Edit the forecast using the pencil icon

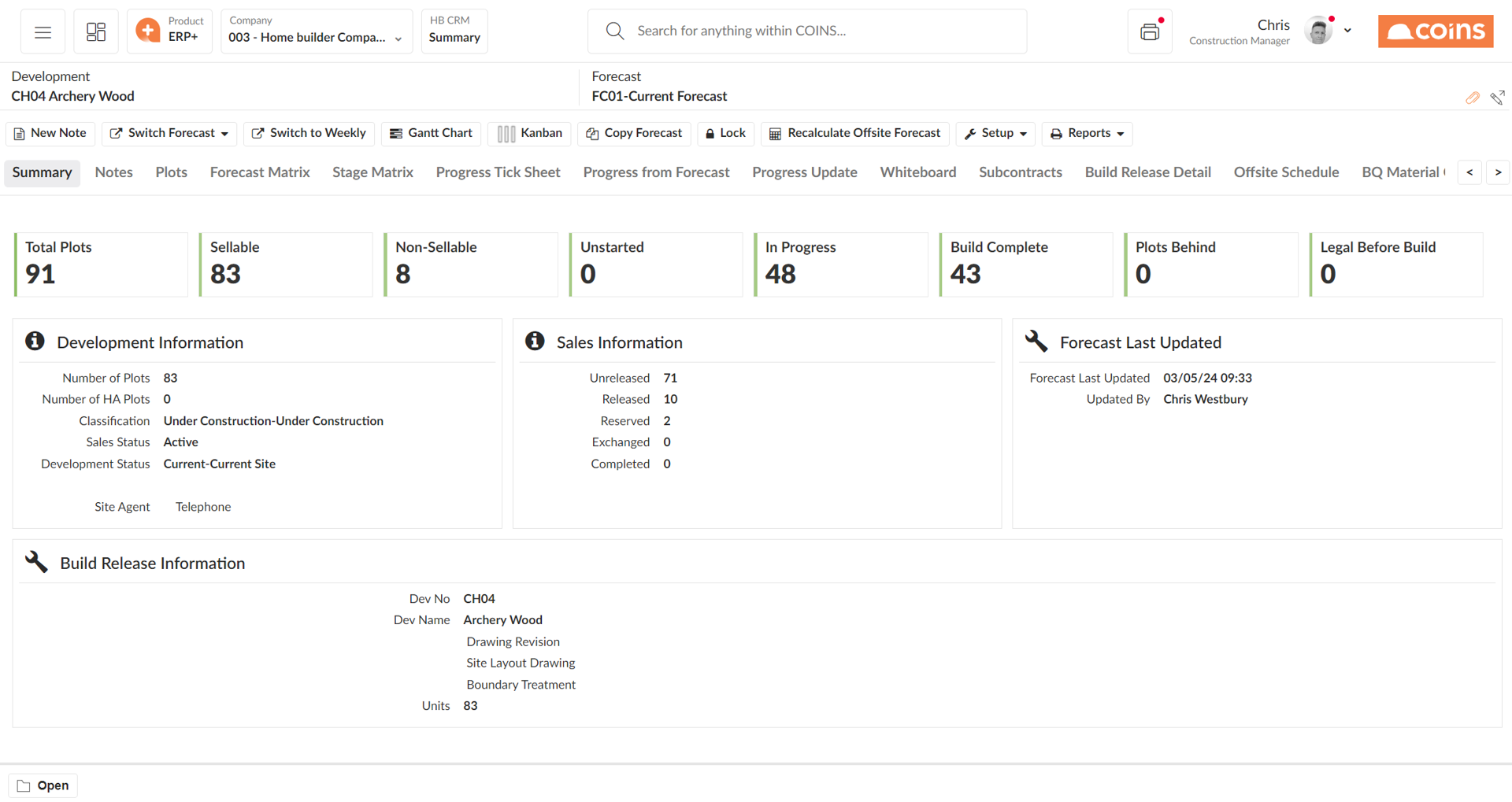(x=1496, y=98)
